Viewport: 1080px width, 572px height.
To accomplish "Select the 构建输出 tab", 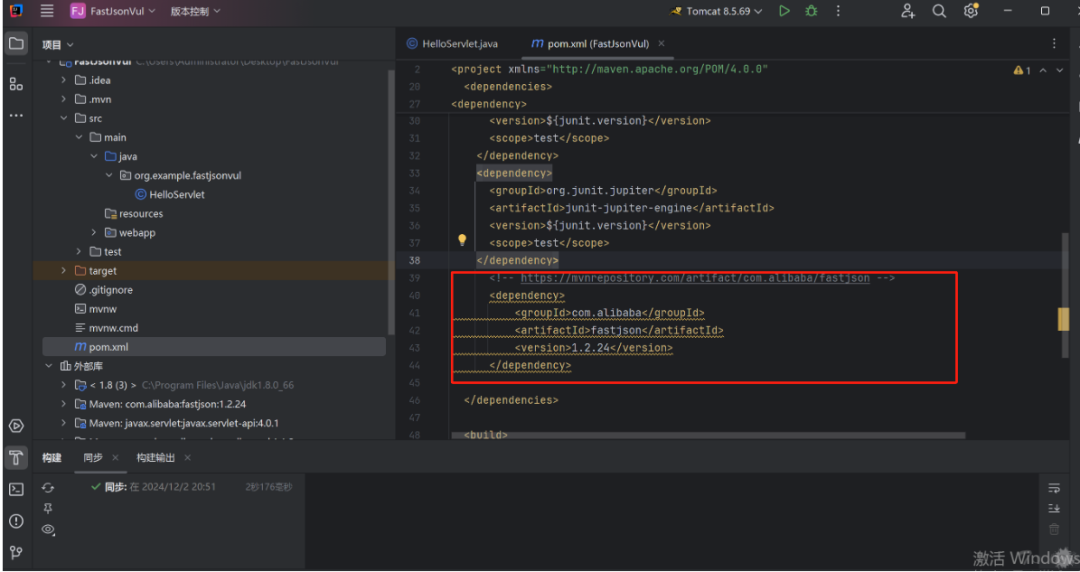I will pos(155,458).
